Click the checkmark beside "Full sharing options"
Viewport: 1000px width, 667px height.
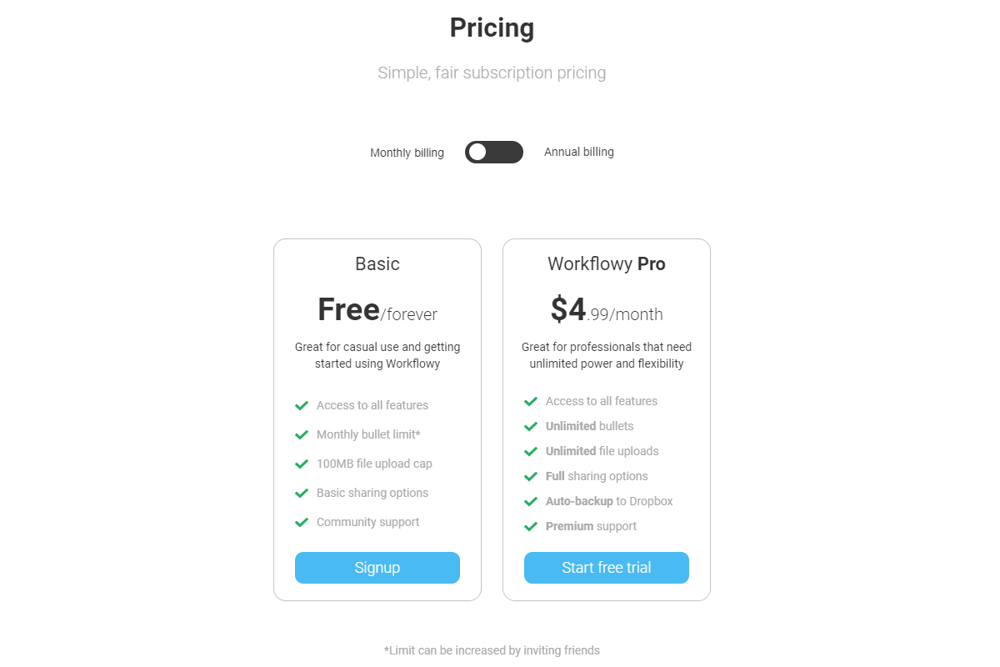[x=530, y=476]
